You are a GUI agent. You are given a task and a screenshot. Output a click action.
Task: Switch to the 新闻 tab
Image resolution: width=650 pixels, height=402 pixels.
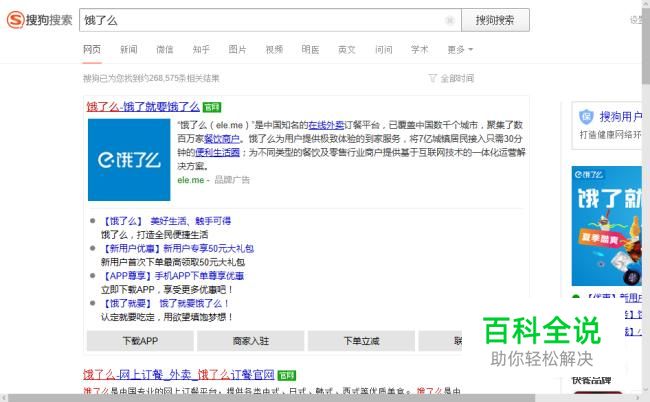[x=129, y=50]
